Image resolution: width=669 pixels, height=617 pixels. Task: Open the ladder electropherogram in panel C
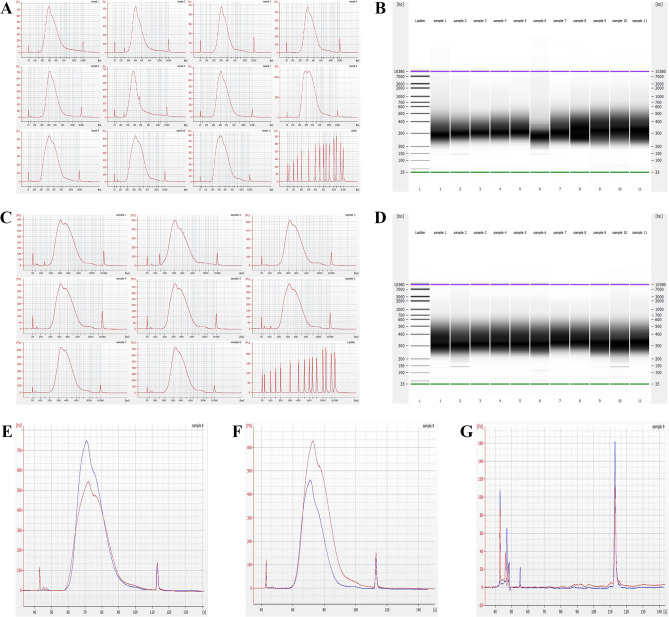[x=301, y=370]
